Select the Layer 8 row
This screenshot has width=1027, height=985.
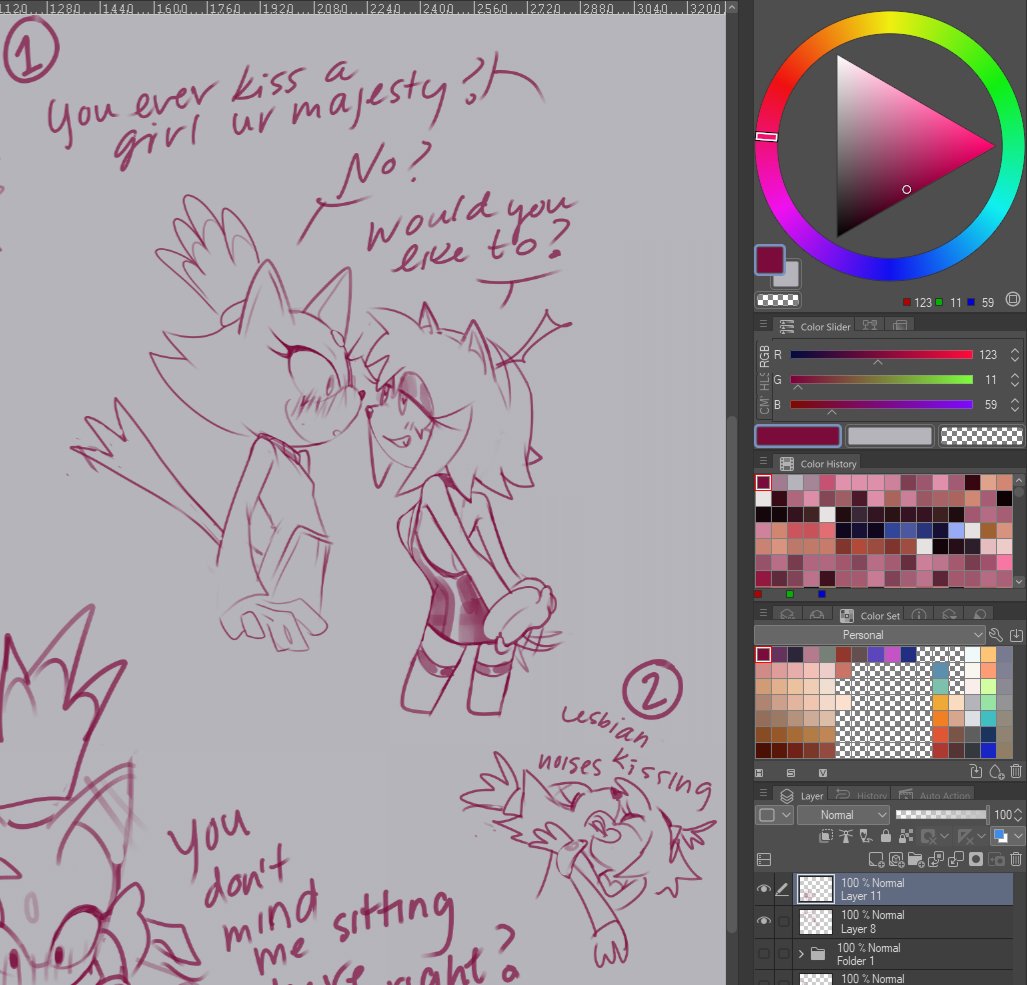(905, 921)
